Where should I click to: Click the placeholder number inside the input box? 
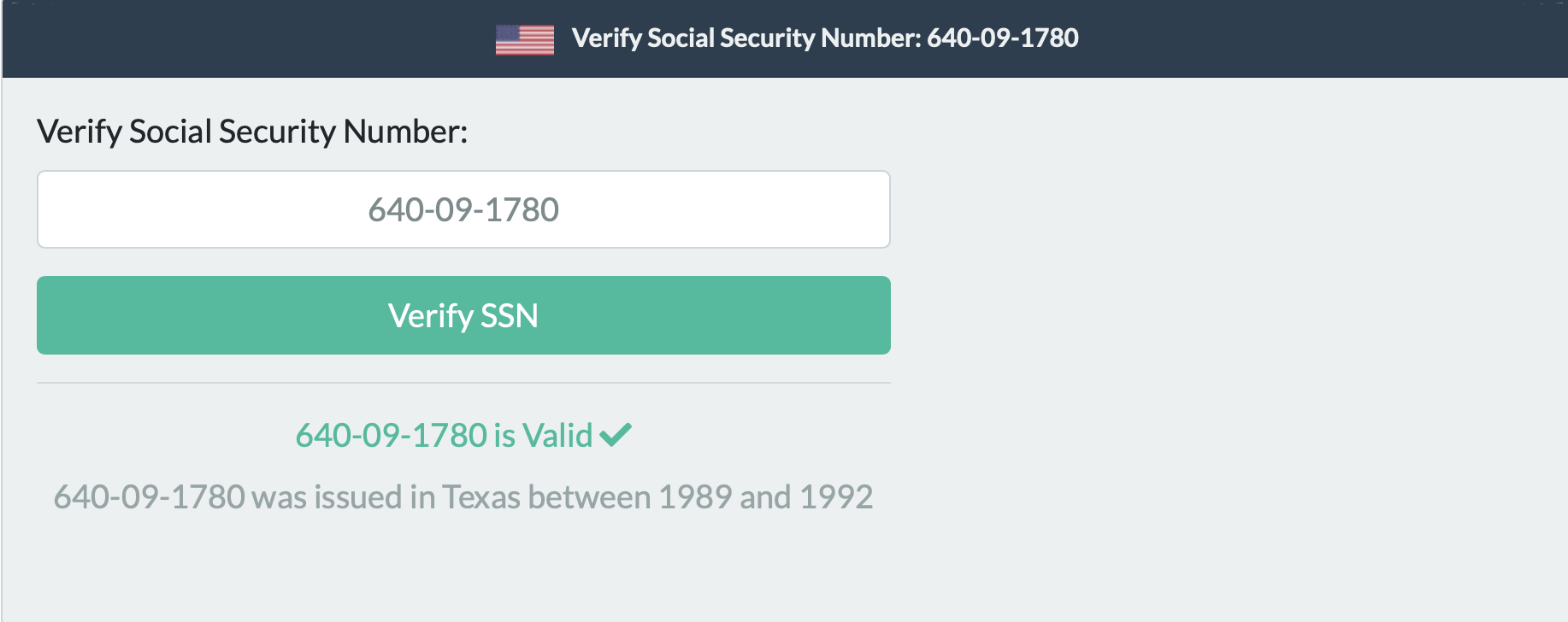pos(463,209)
